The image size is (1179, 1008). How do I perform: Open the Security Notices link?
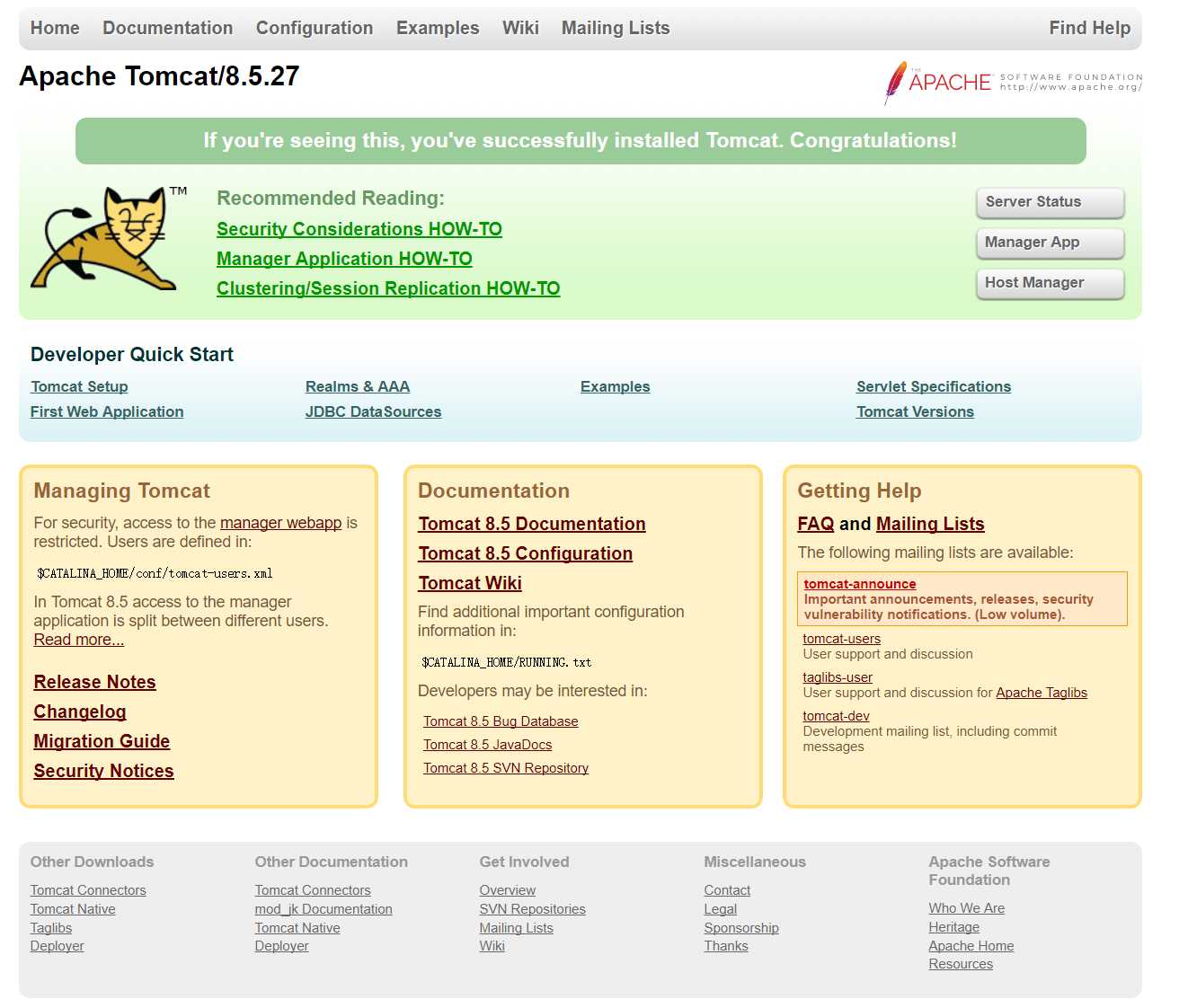pyautogui.click(x=103, y=771)
